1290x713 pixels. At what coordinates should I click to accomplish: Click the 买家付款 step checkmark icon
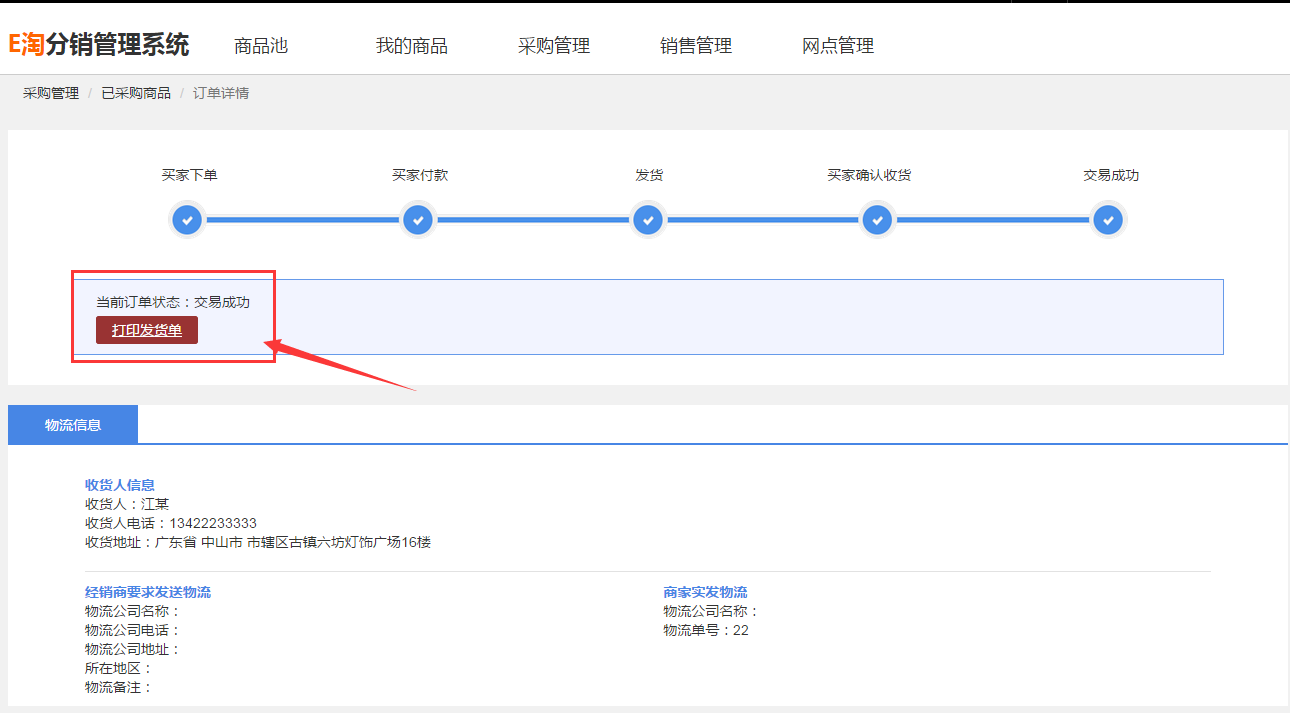coord(419,220)
